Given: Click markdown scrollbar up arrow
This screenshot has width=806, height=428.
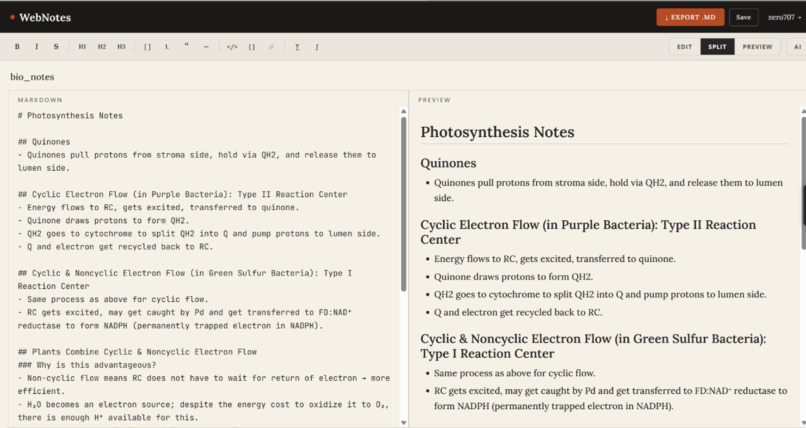Looking at the screenshot, I should click(404, 111).
